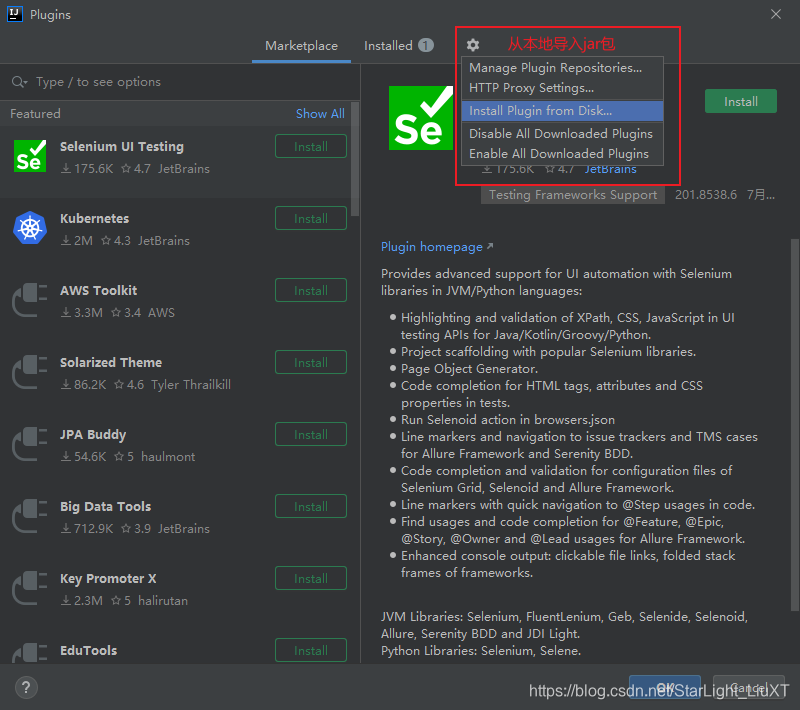Install the Kubernetes plugin
The image size is (800, 710).
tap(311, 218)
